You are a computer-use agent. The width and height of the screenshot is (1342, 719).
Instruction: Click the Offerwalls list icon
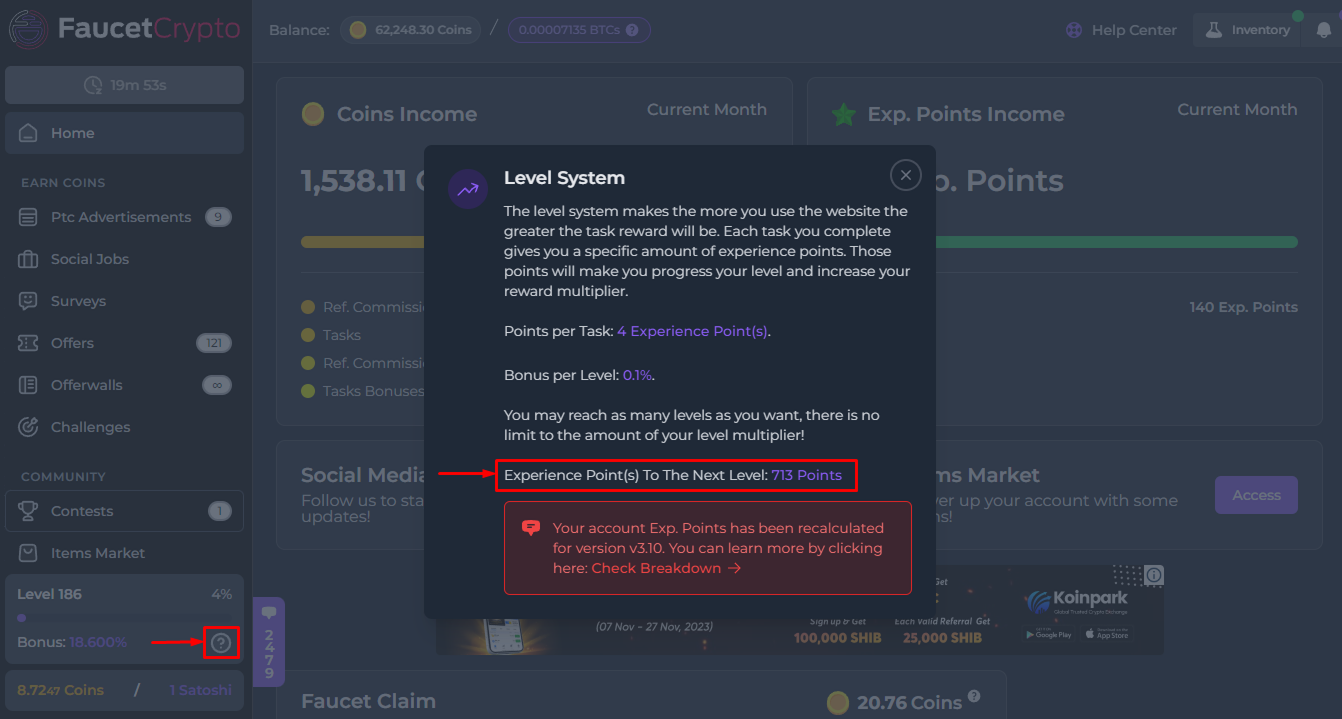pos(29,385)
